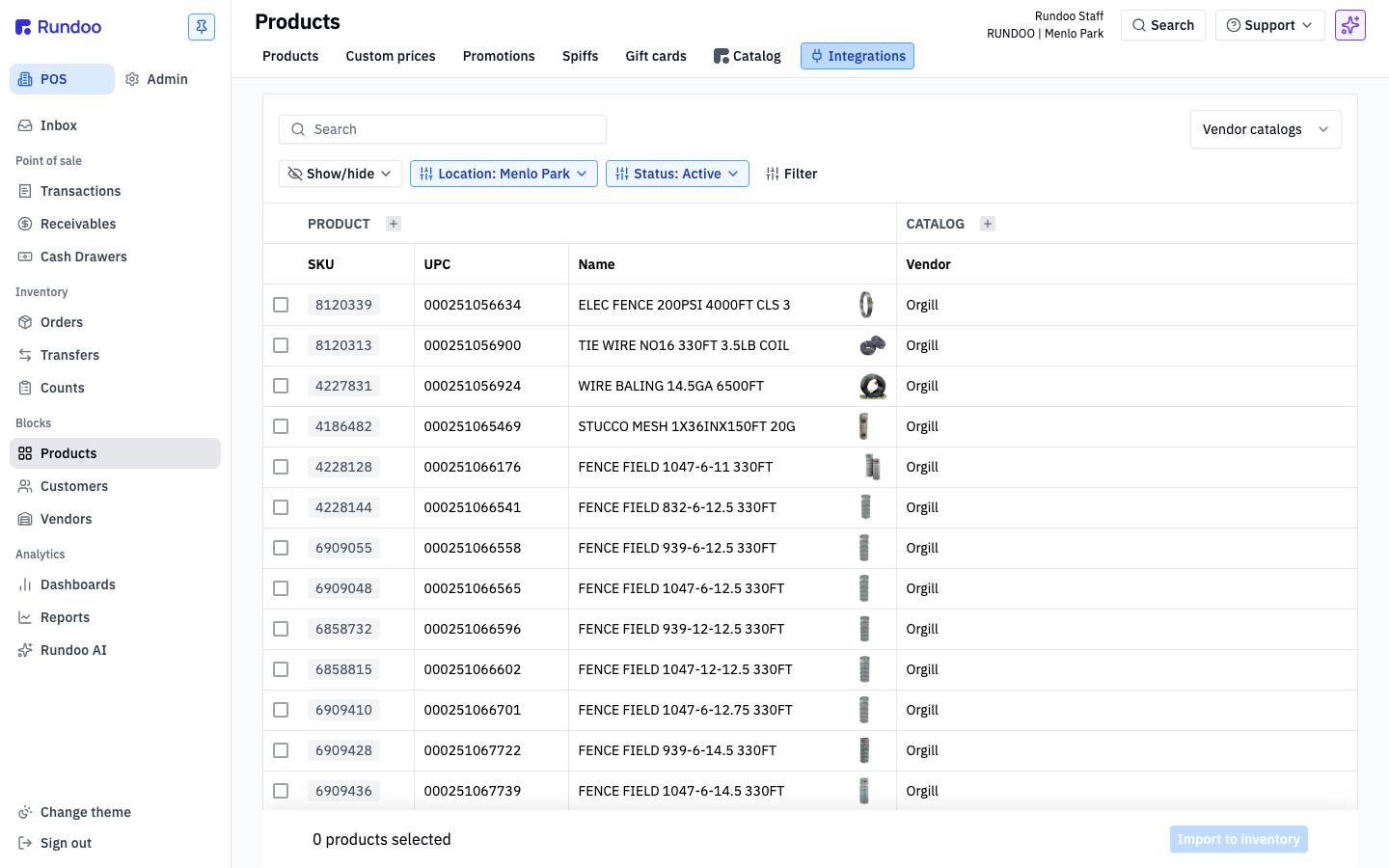Viewport: 1389px width, 868px height.
Task: Open SKU 6858815 link
Action: [343, 669]
